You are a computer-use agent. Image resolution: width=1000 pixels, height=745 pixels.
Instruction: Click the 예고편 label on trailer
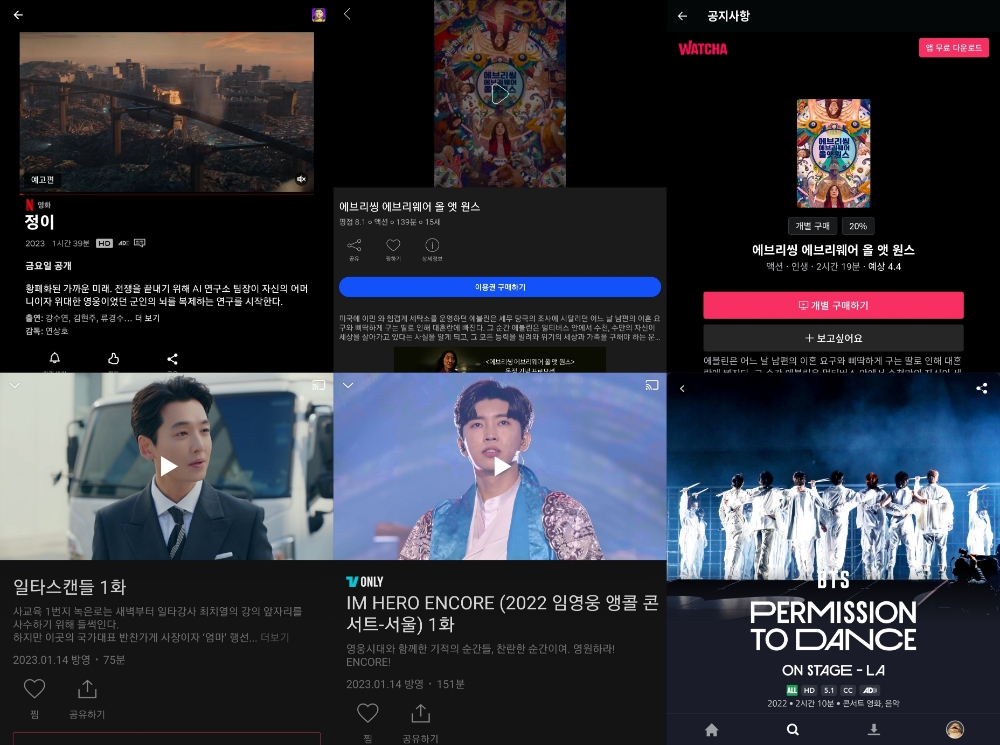43,180
